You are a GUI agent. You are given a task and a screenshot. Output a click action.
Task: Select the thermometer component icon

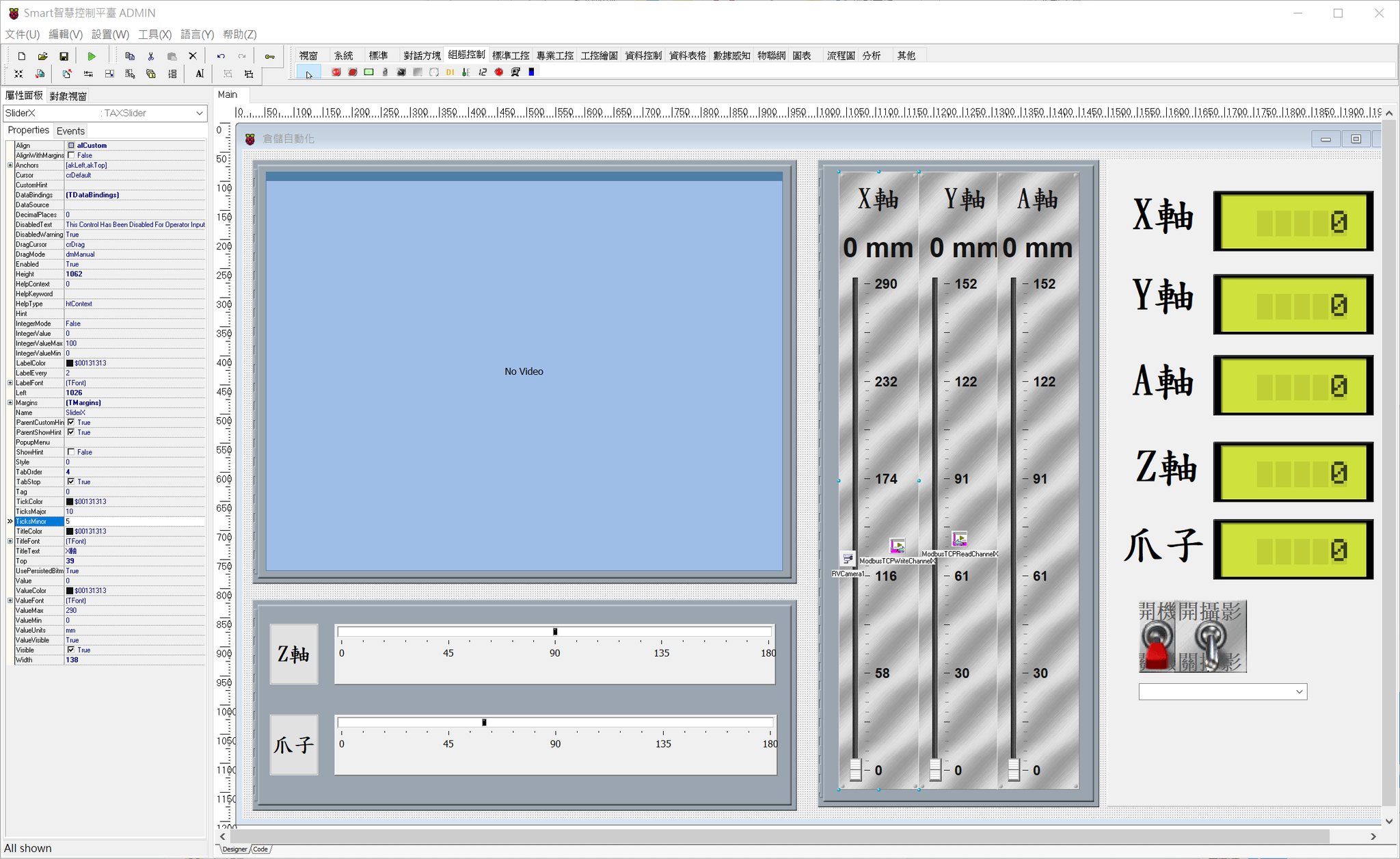(466, 72)
